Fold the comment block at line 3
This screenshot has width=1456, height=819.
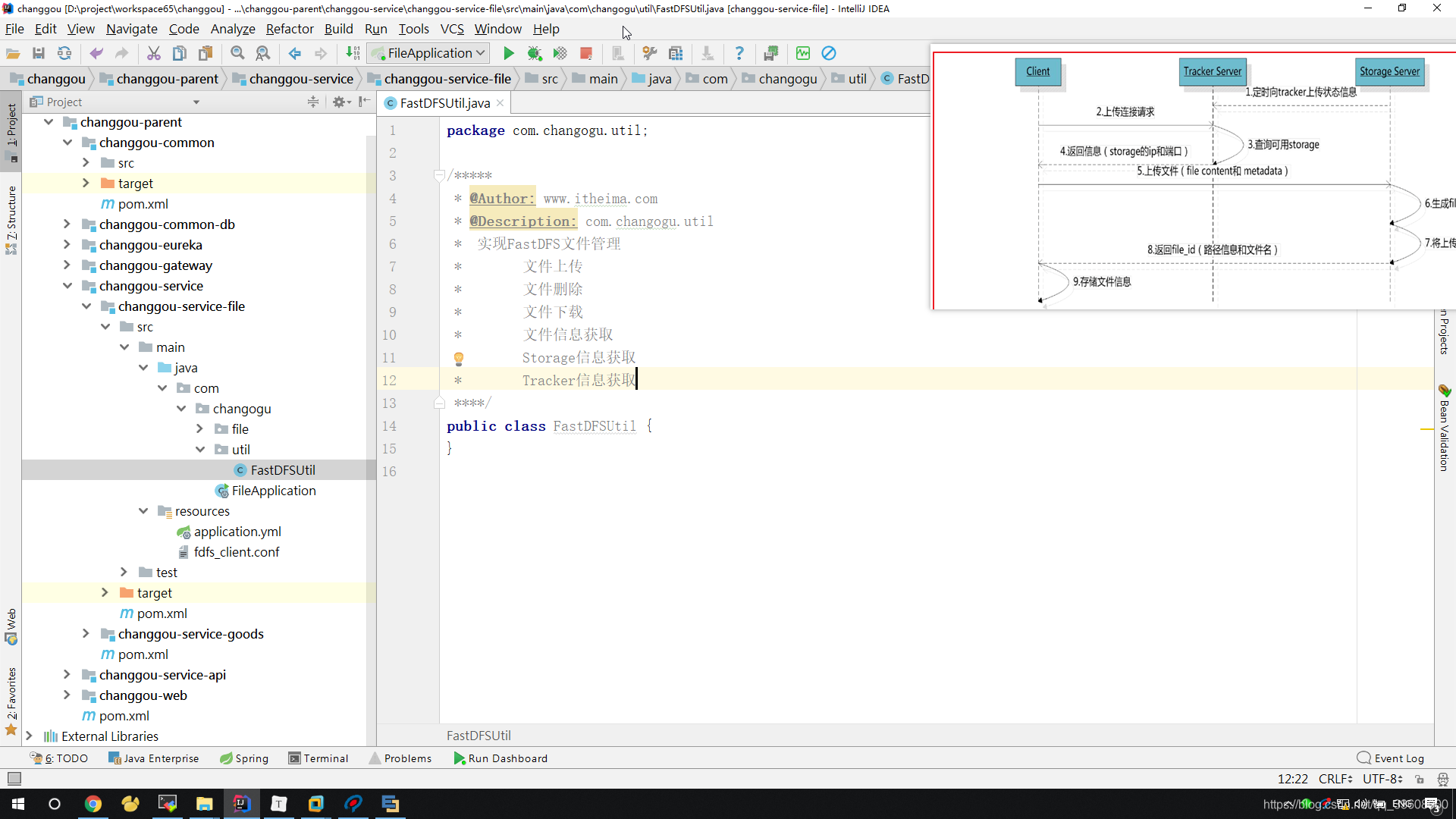pos(438,176)
